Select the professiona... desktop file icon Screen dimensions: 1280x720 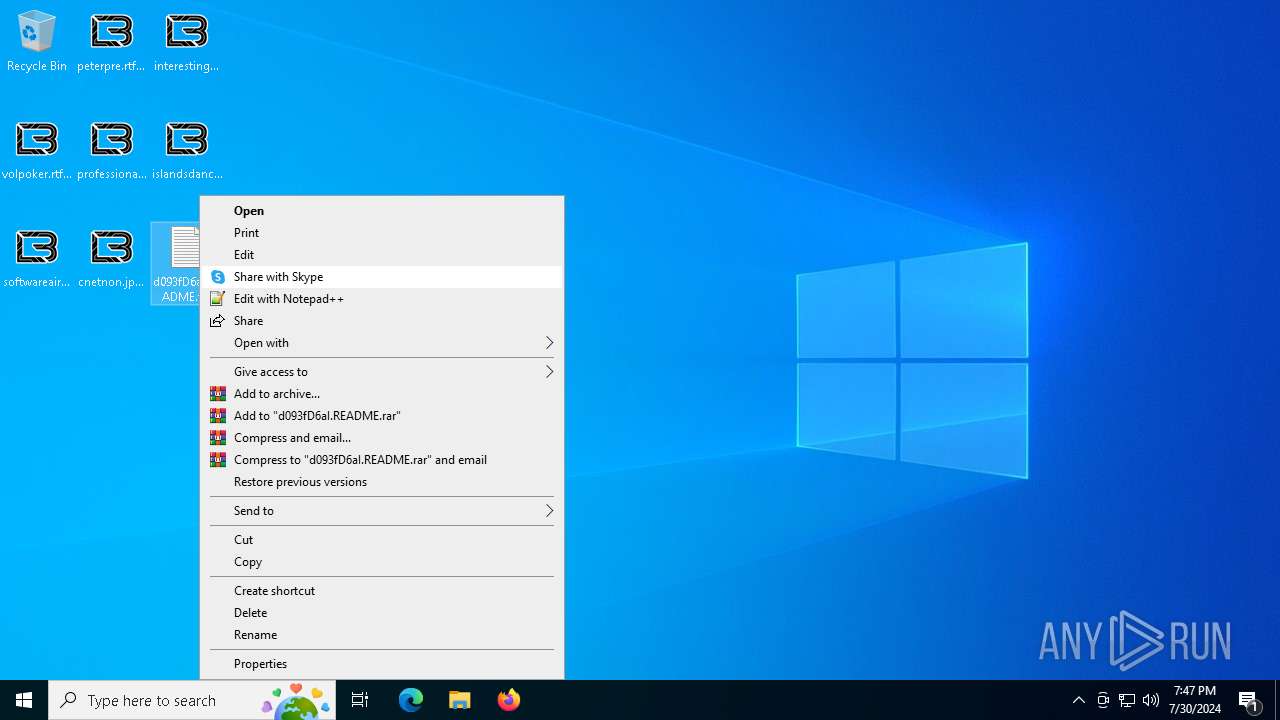click(111, 150)
